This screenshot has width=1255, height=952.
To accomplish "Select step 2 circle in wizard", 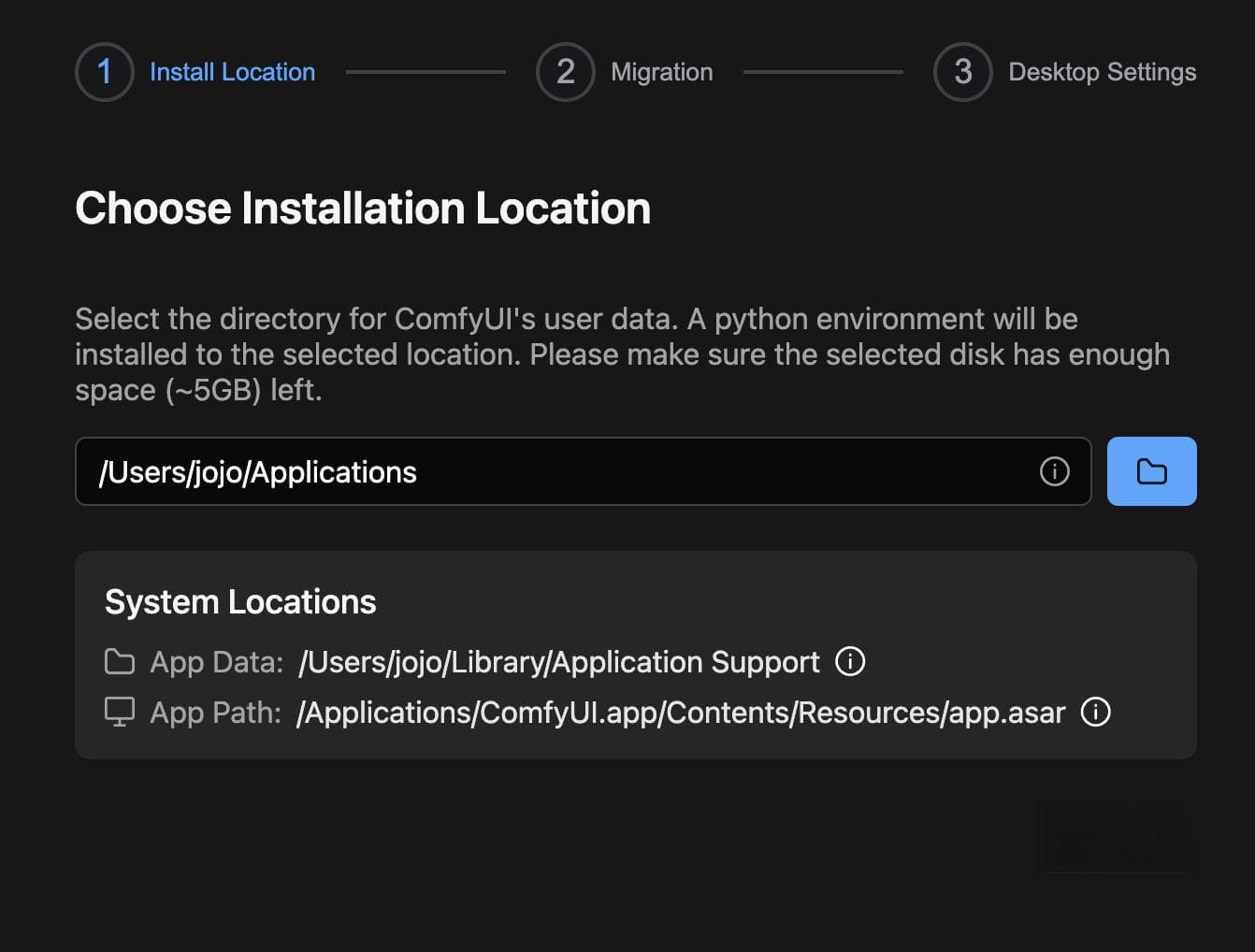I will (566, 72).
